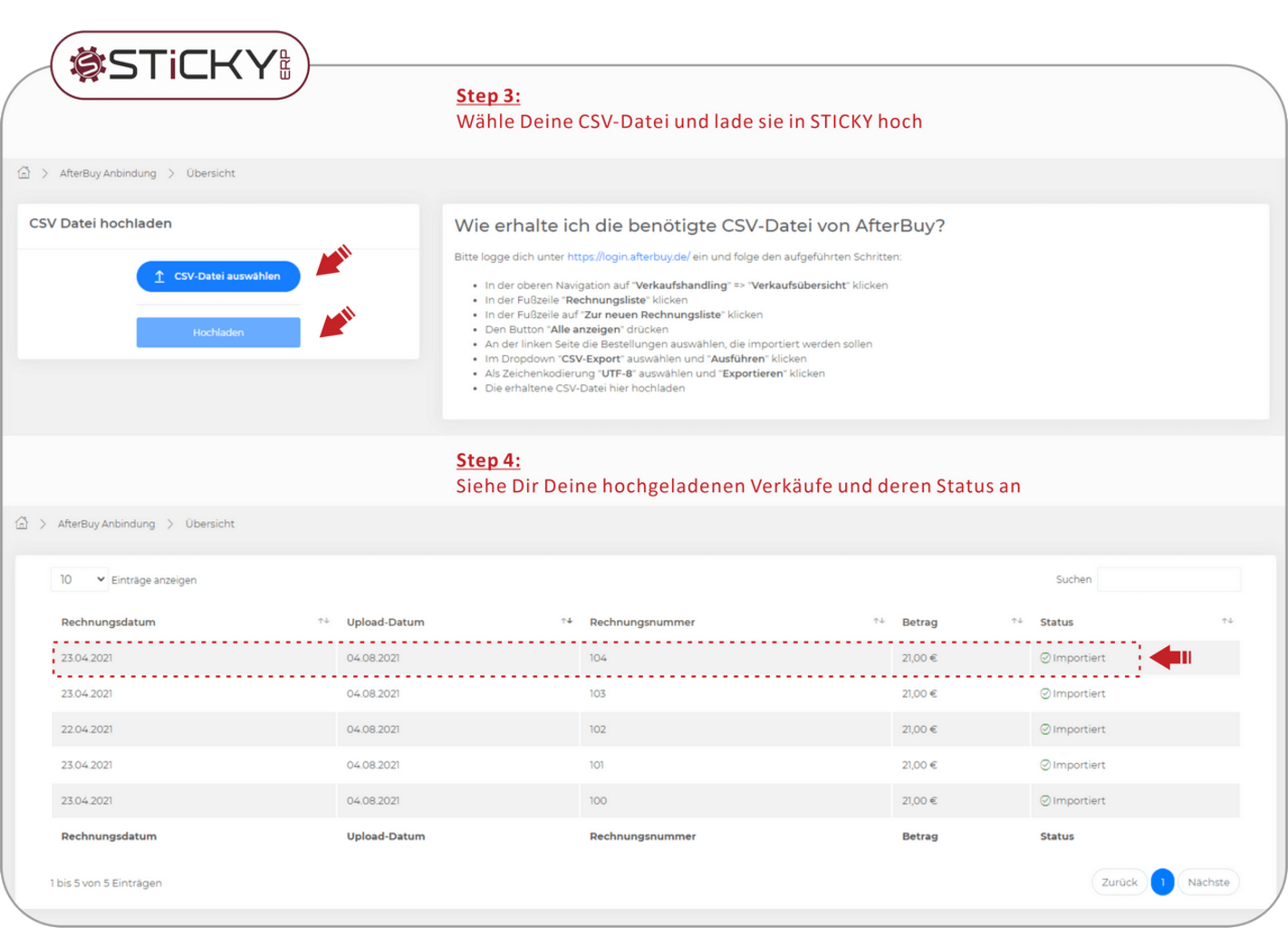This screenshot has width=1288, height=928.
Task: Sort by Rechnungsnummer column arrows
Action: pyautogui.click(x=878, y=622)
